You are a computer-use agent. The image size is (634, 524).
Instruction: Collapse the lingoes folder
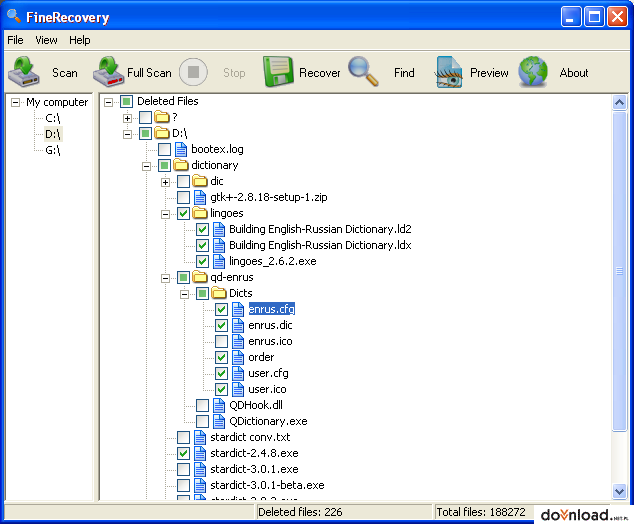pos(165,214)
